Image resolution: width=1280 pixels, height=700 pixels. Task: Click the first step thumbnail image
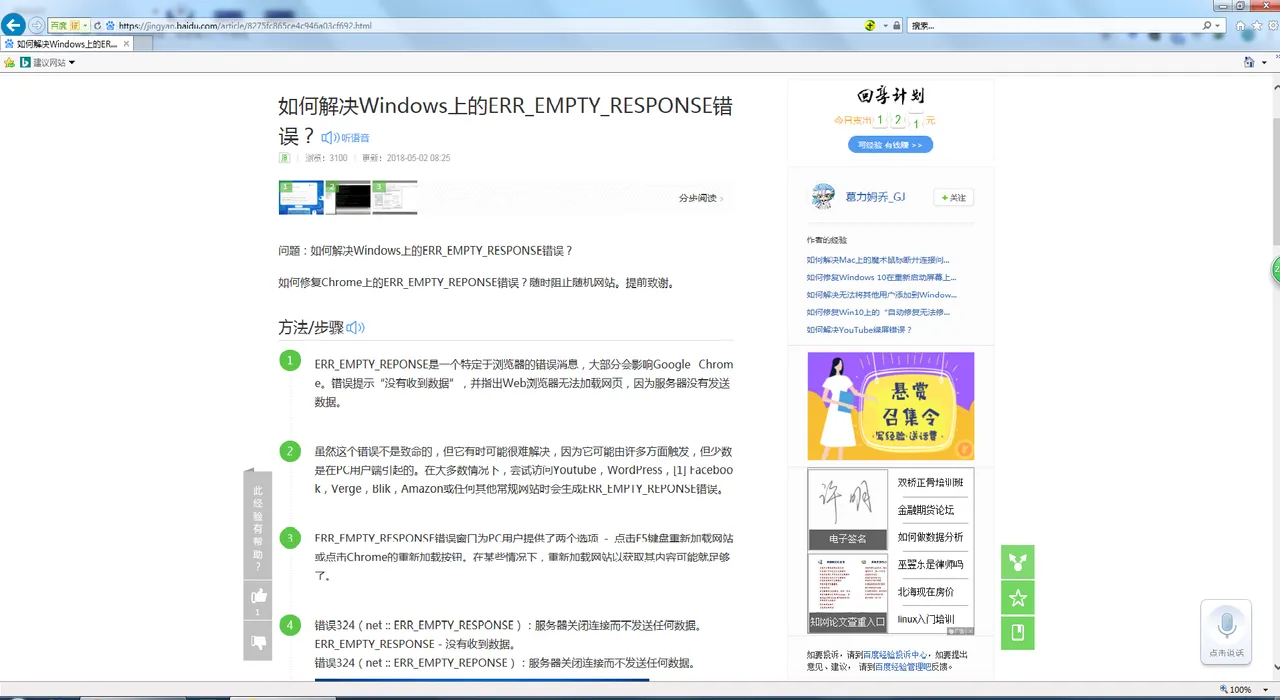point(301,198)
